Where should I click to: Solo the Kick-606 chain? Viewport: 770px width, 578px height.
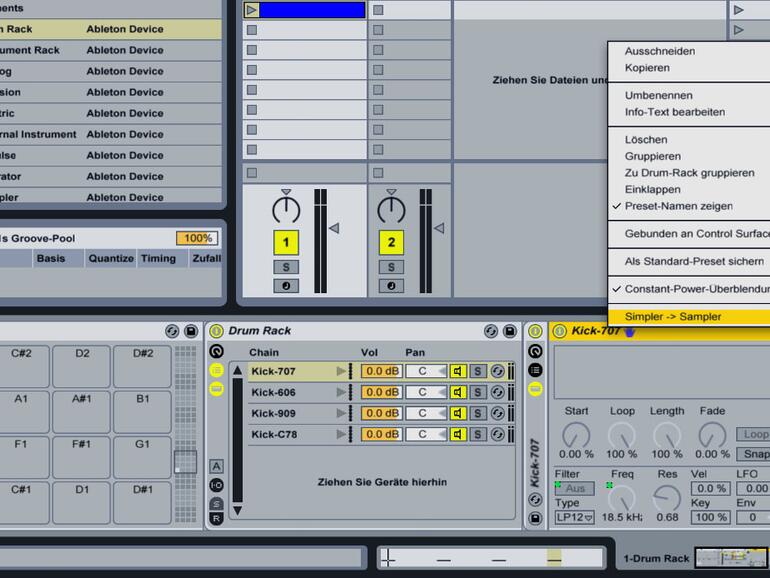478,393
